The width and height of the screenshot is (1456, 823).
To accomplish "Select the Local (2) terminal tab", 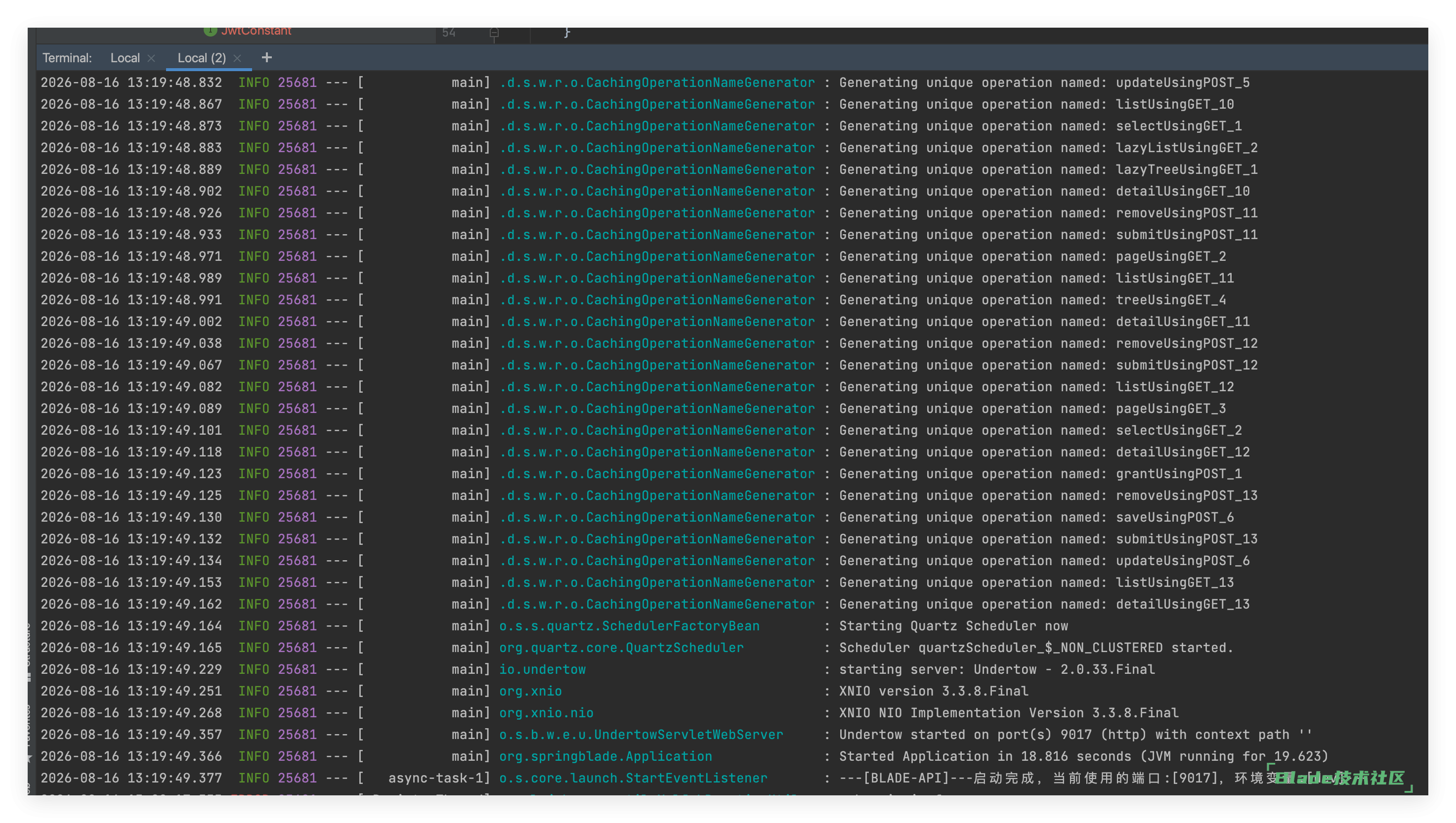I will 201,58.
